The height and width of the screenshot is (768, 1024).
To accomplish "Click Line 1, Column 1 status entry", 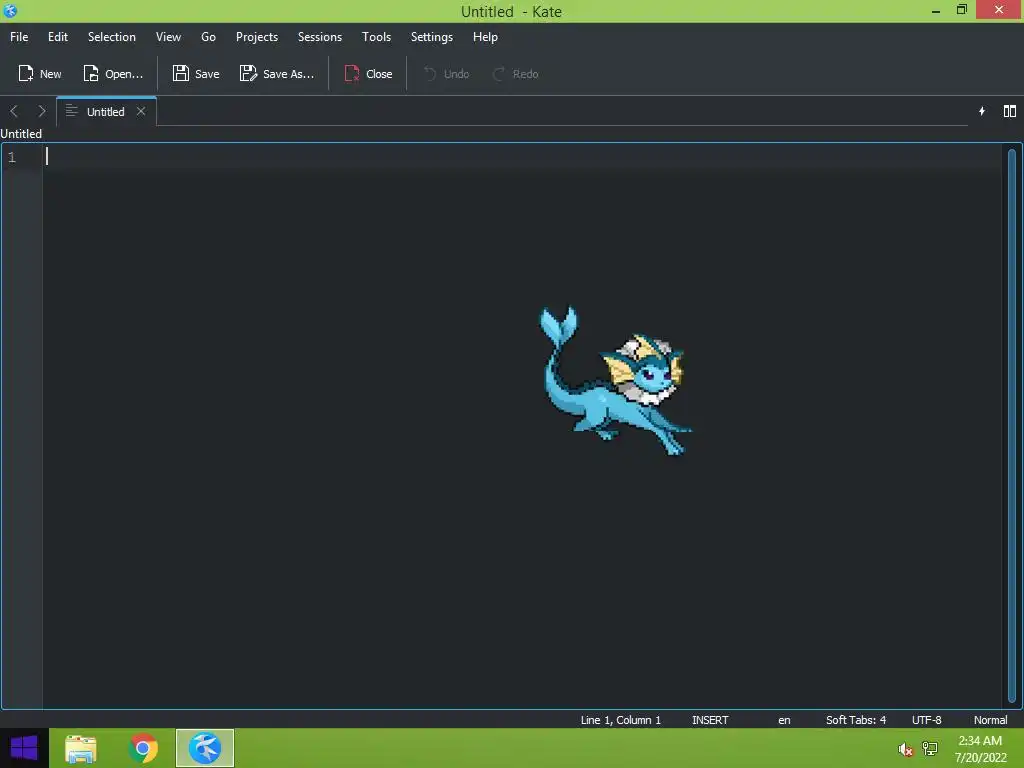I will point(620,720).
